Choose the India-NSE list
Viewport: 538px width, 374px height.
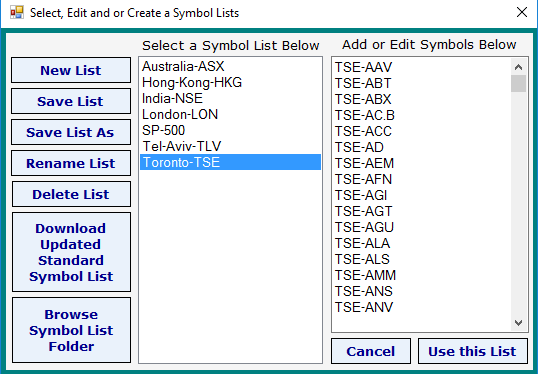tap(230, 98)
